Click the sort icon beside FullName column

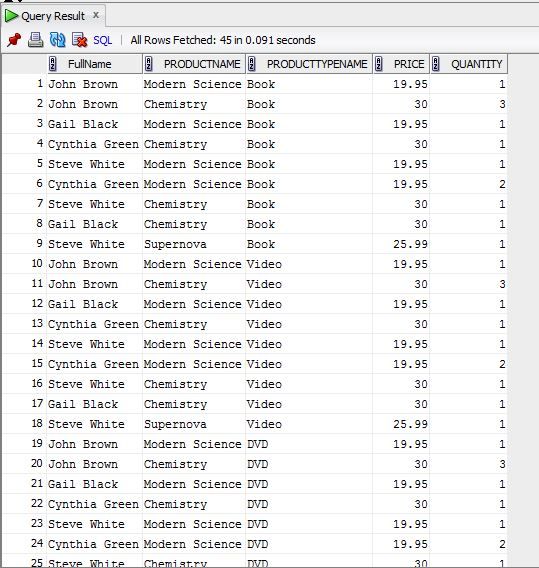(x=53, y=64)
